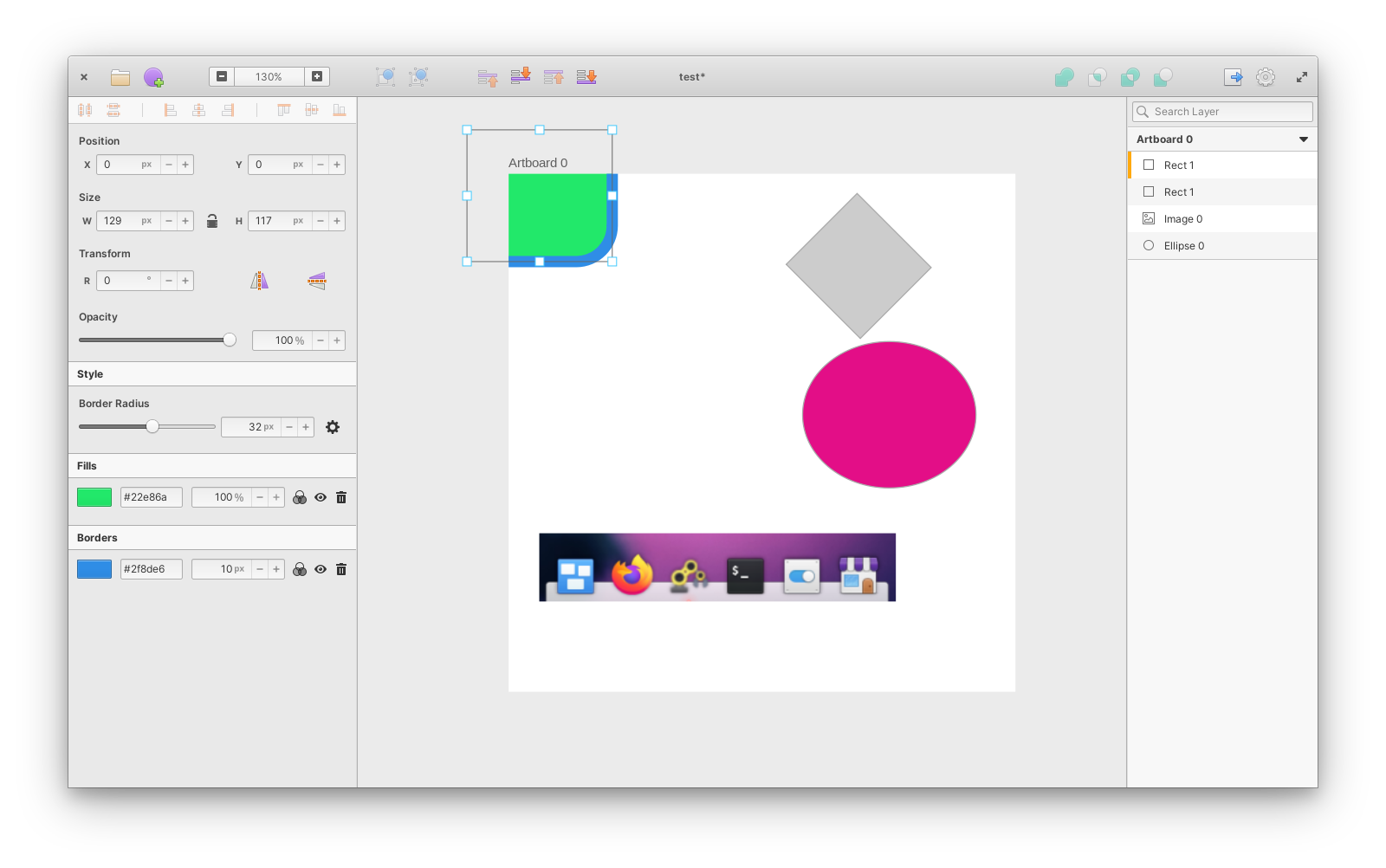Click the Opacity slider handle
Screen dimensions: 1386x868
pos(230,340)
